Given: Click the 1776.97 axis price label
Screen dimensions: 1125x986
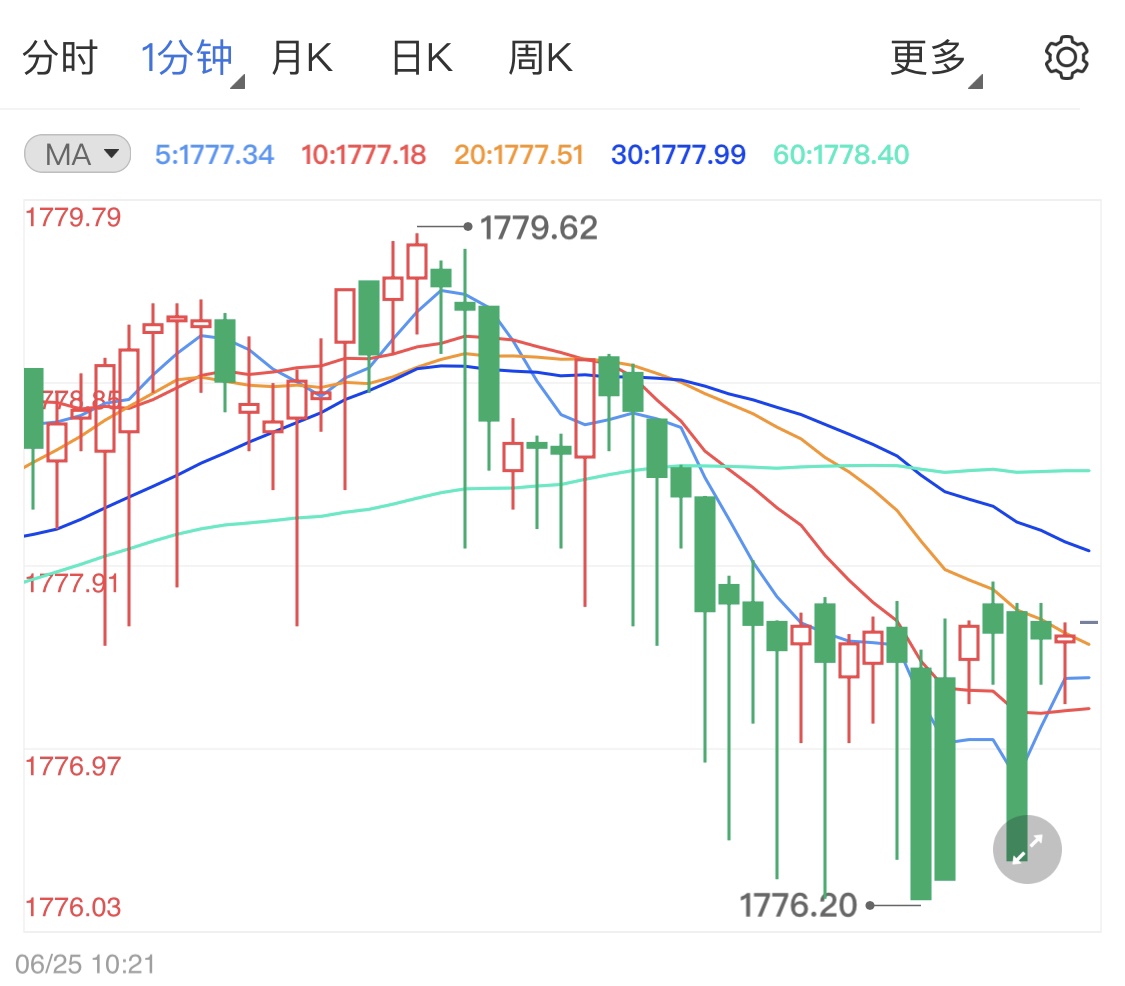Looking at the screenshot, I should tap(73, 766).
